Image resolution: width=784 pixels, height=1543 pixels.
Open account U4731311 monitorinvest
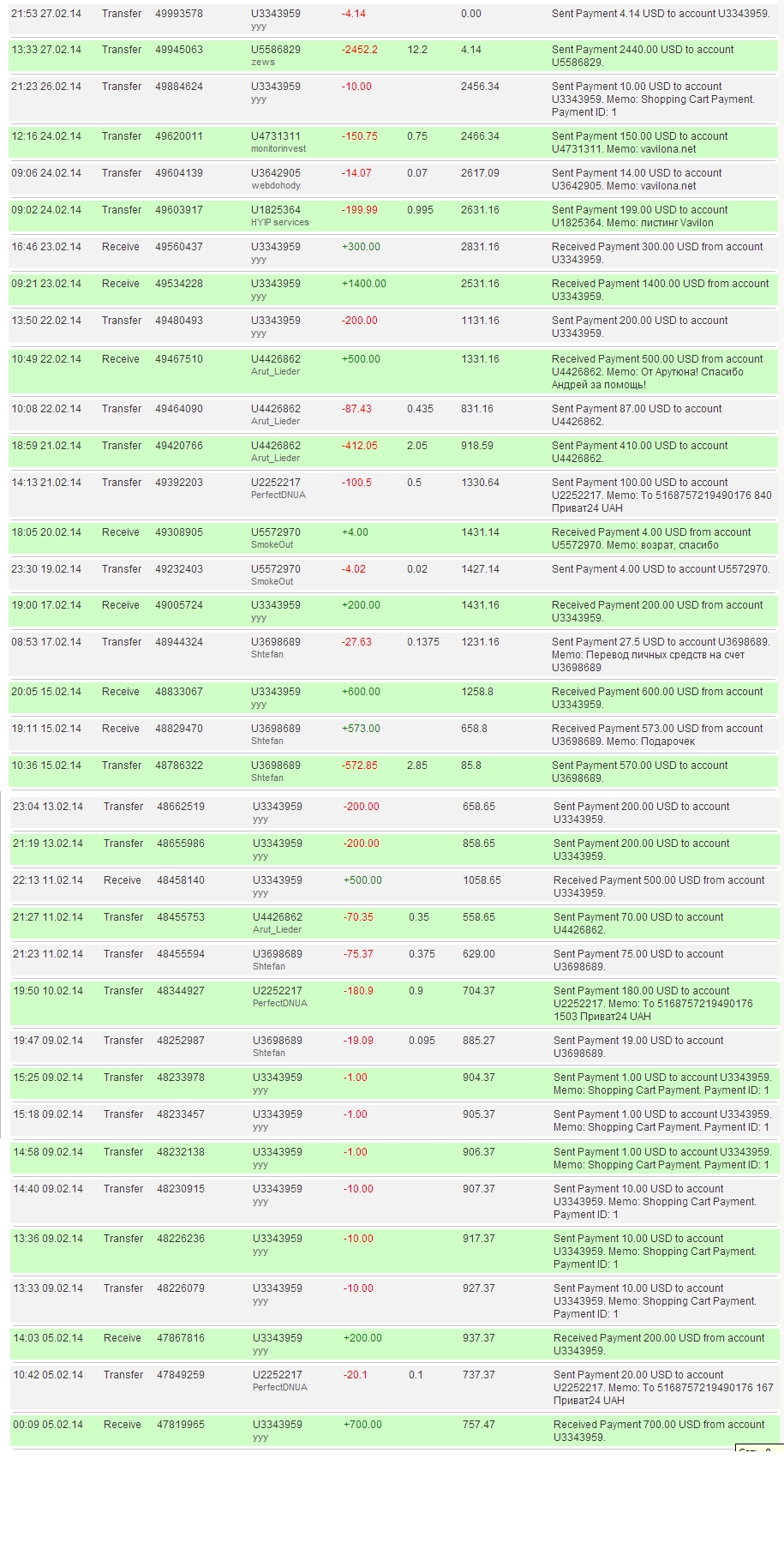(x=278, y=142)
